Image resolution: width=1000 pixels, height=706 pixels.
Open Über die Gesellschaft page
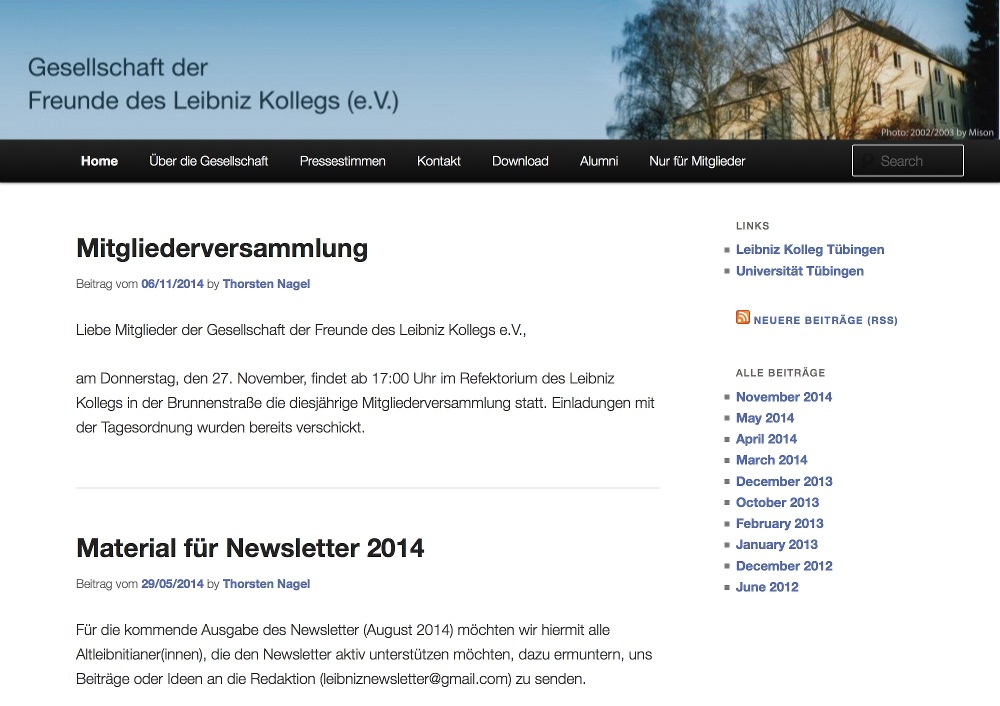pos(209,161)
